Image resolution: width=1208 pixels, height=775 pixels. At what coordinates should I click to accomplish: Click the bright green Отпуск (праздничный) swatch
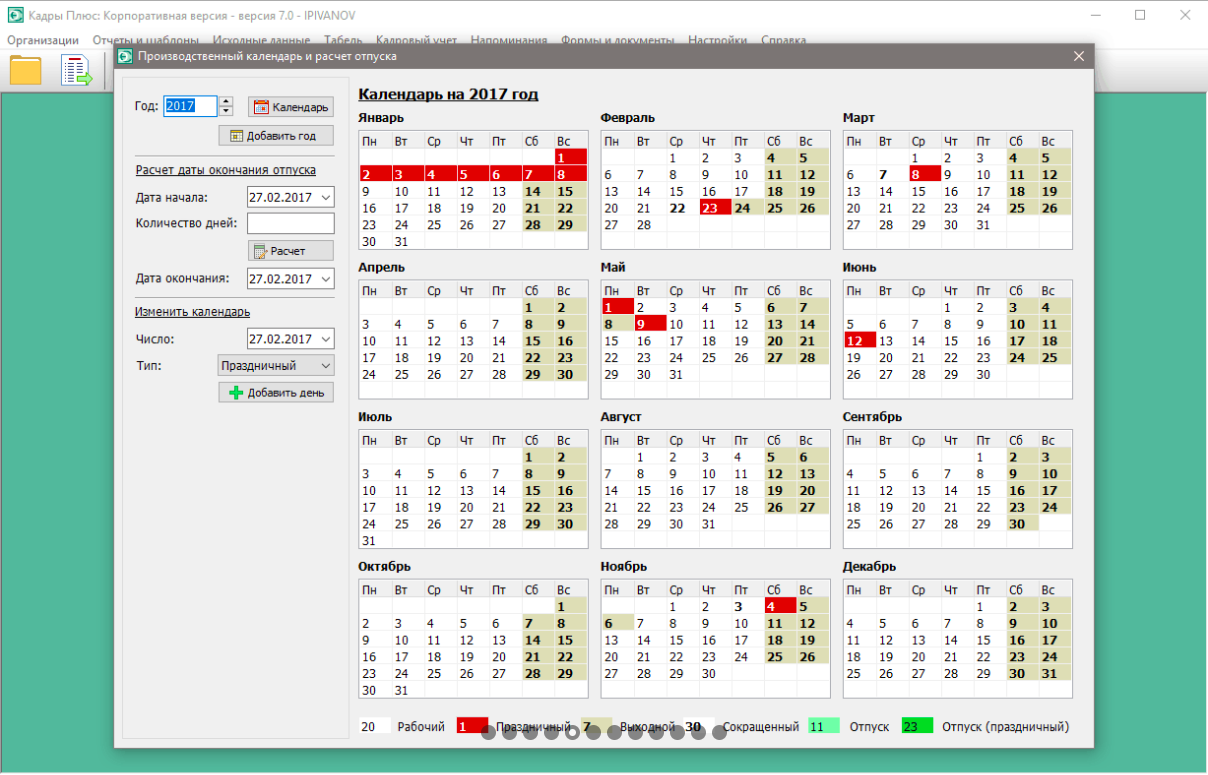click(x=916, y=727)
